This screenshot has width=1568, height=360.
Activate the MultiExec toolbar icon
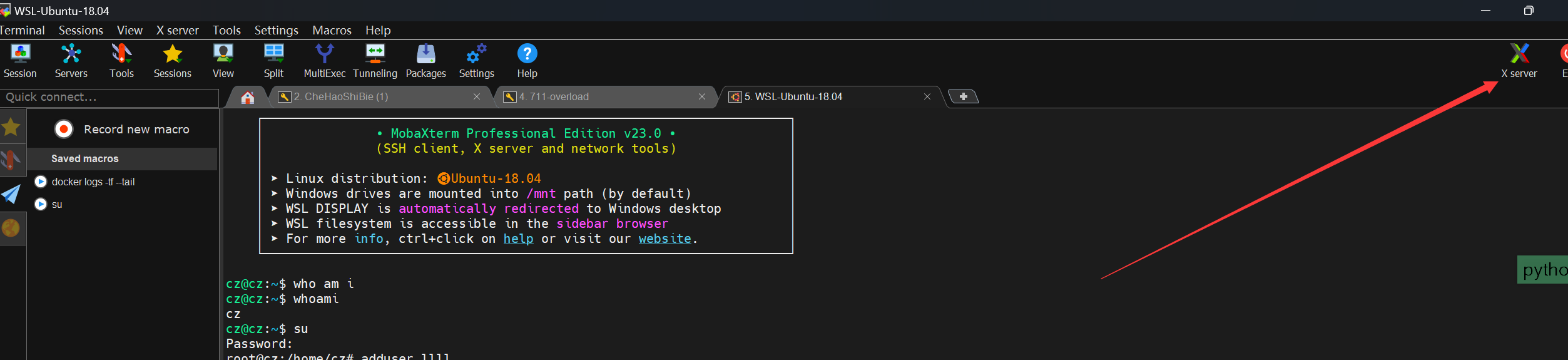coord(324,61)
